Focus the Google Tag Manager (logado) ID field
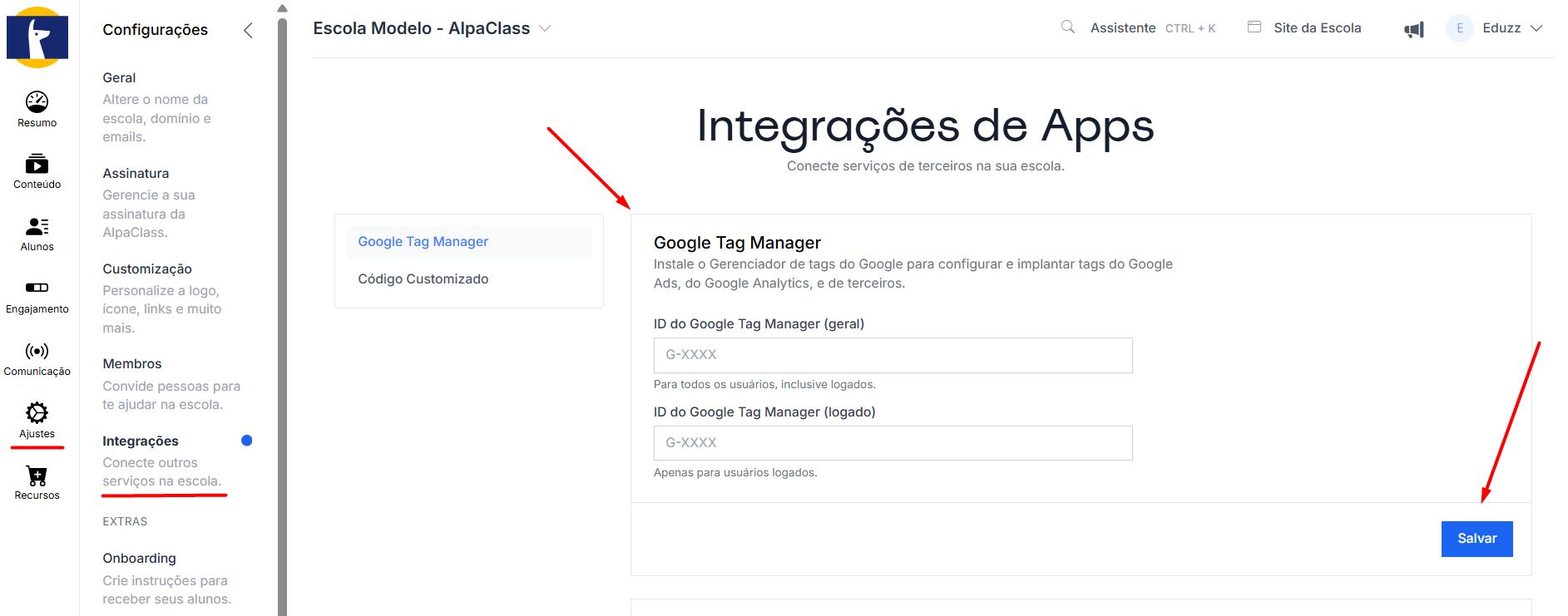The width and height of the screenshot is (1568, 616). (x=893, y=443)
